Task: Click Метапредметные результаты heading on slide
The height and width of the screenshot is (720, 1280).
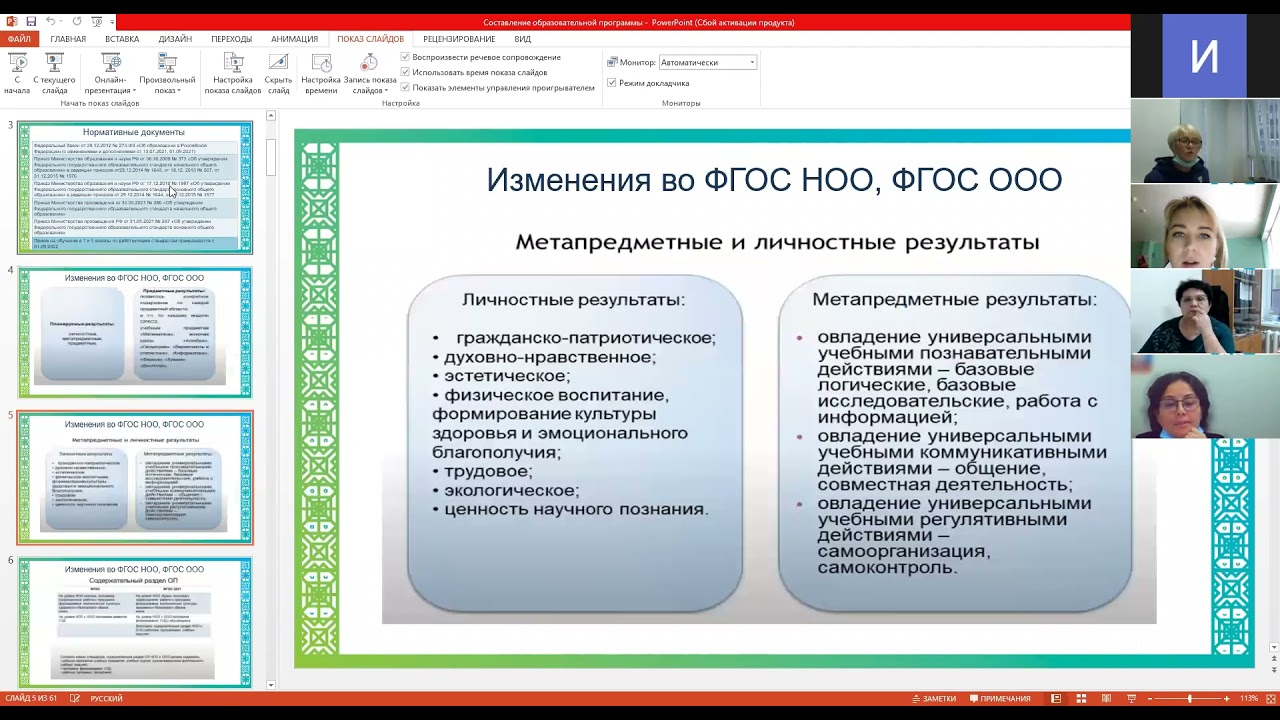Action: click(954, 299)
